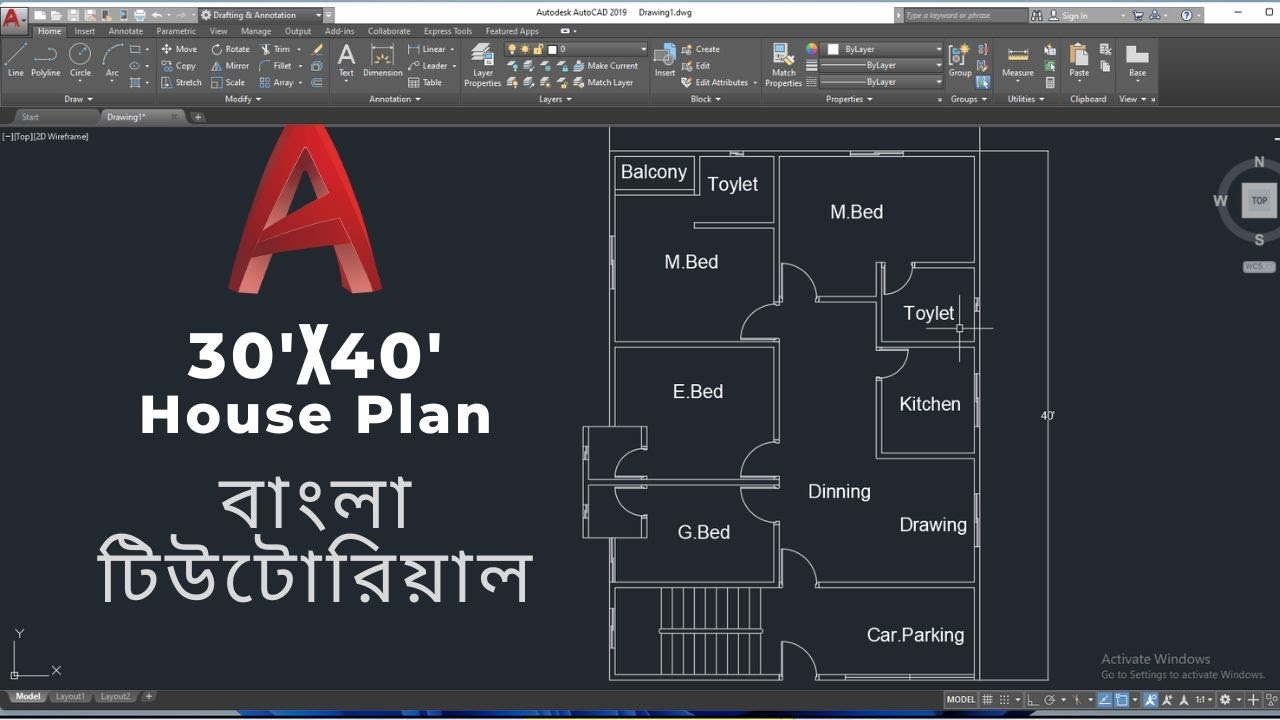Open the Express Tools ribbon tab

point(448,31)
